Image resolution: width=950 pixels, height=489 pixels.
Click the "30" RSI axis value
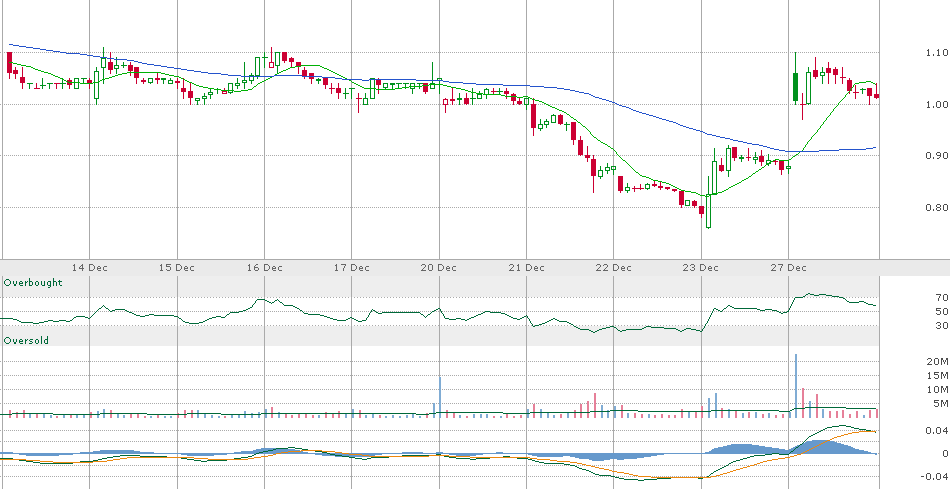pos(942,325)
